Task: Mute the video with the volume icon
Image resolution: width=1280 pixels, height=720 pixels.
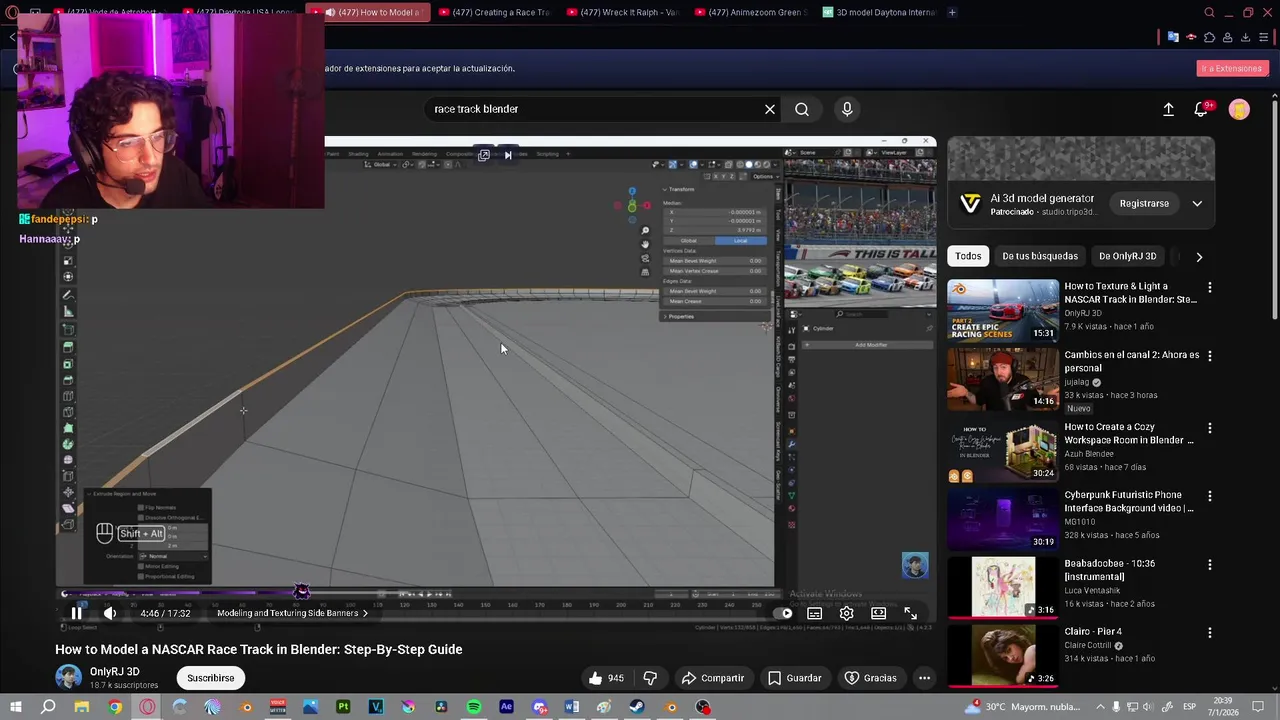Action: (110, 613)
